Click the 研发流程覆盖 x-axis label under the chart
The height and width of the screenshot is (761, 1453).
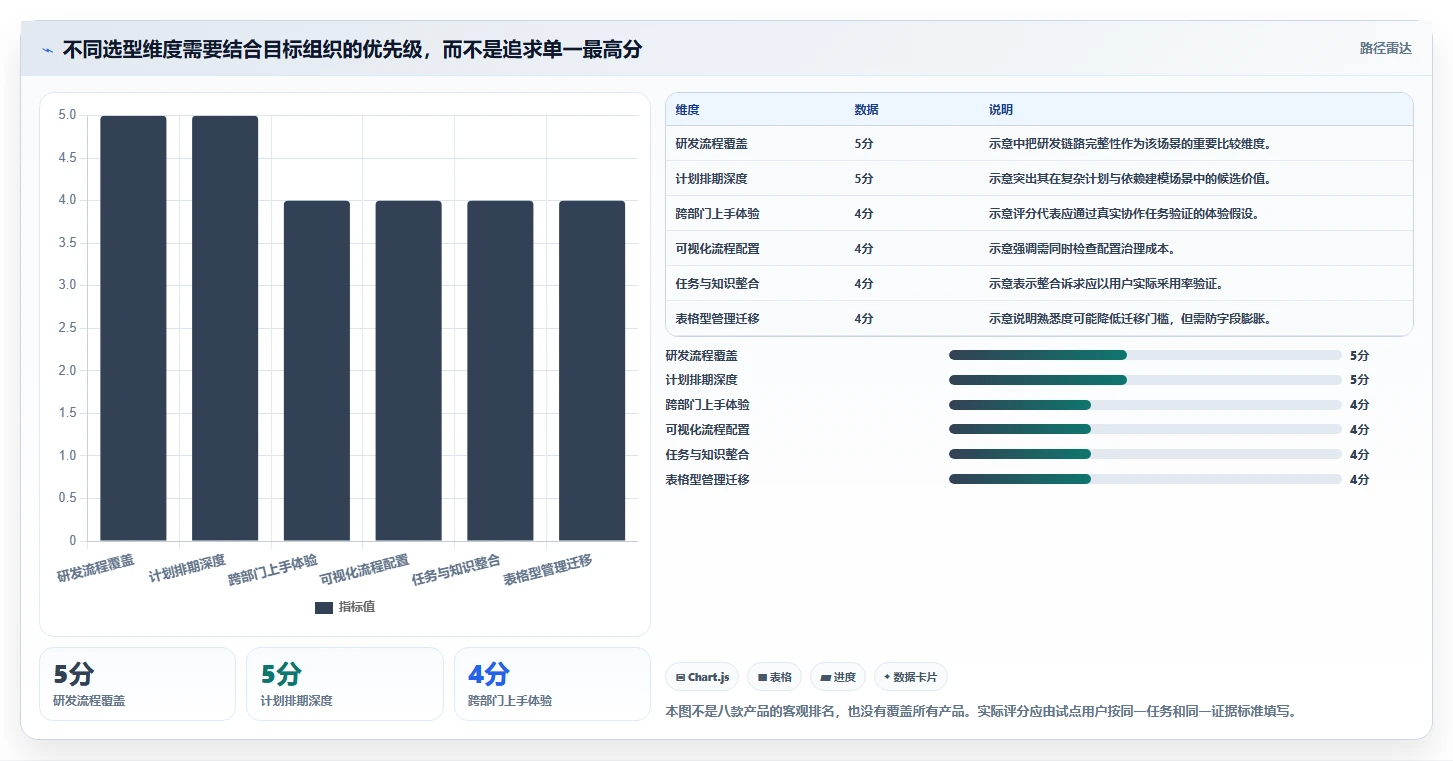coord(96,569)
